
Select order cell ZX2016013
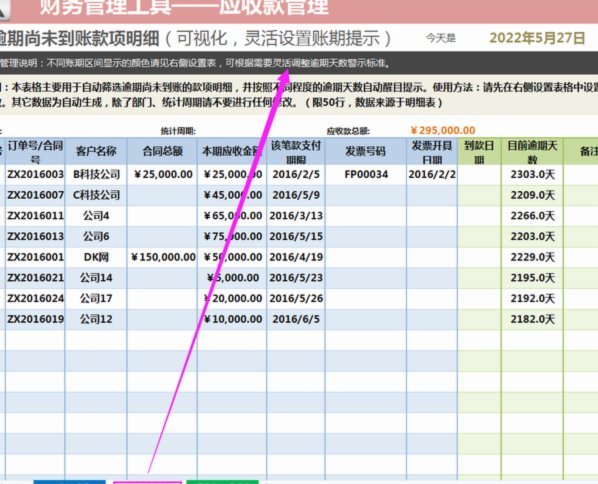(35, 236)
